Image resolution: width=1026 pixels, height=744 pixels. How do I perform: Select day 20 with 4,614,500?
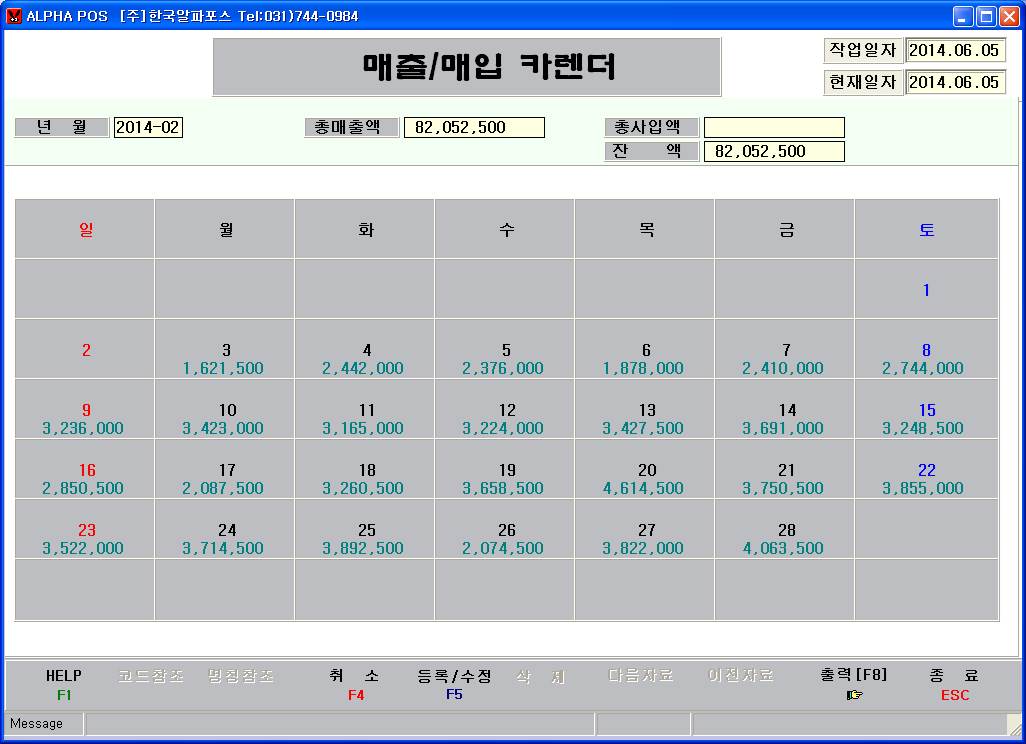click(x=645, y=469)
